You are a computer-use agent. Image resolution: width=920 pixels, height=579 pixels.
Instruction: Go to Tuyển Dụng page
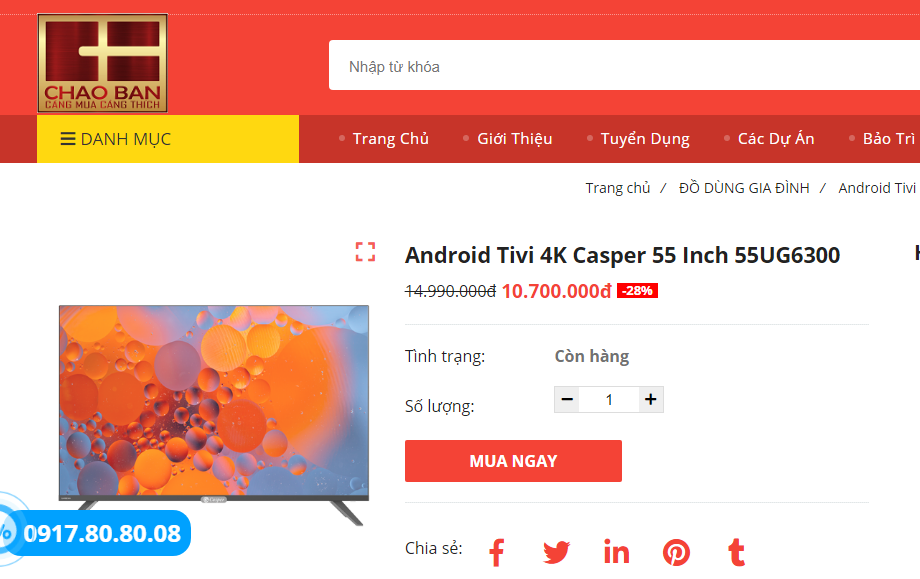click(x=645, y=139)
